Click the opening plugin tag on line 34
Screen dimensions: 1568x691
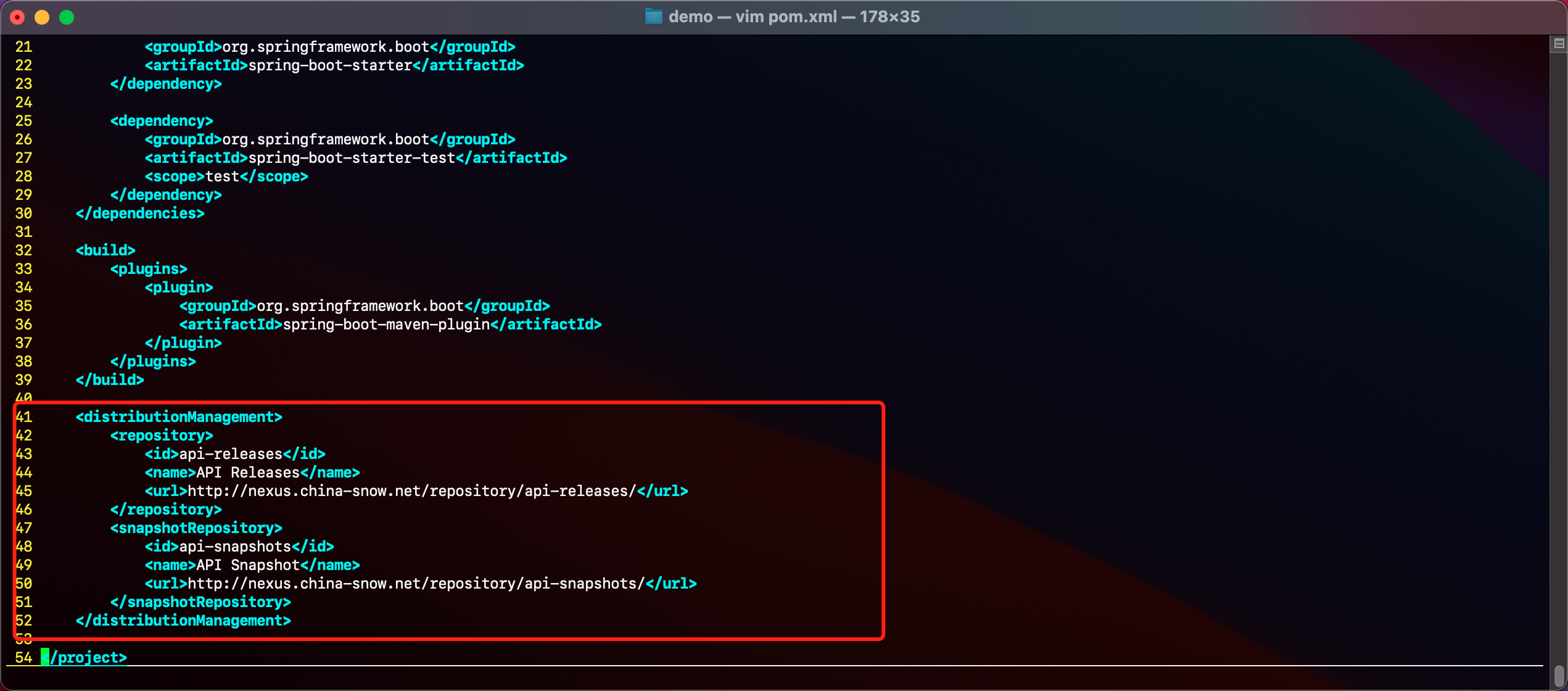click(179, 288)
